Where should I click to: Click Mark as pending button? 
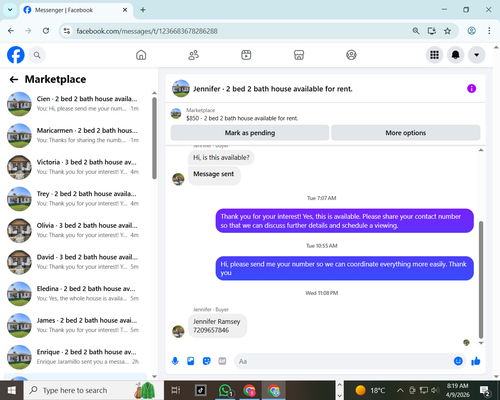[250, 133]
